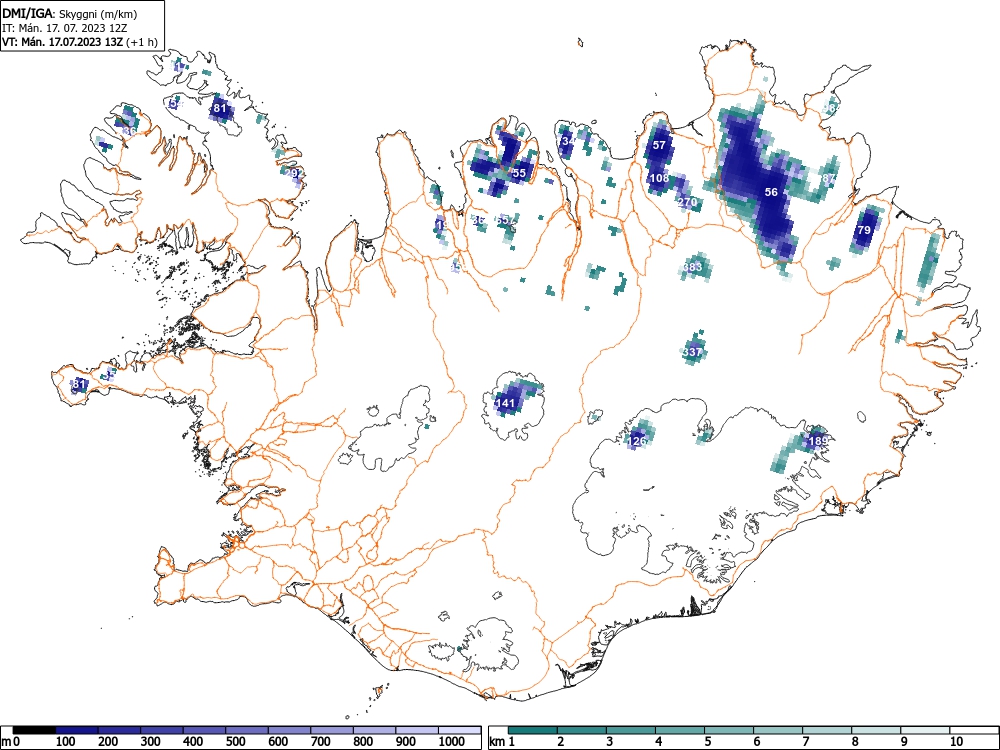Click the dark teal swatch between km 1 and 2
Image resolution: width=1000 pixels, height=750 pixels.
point(533,730)
